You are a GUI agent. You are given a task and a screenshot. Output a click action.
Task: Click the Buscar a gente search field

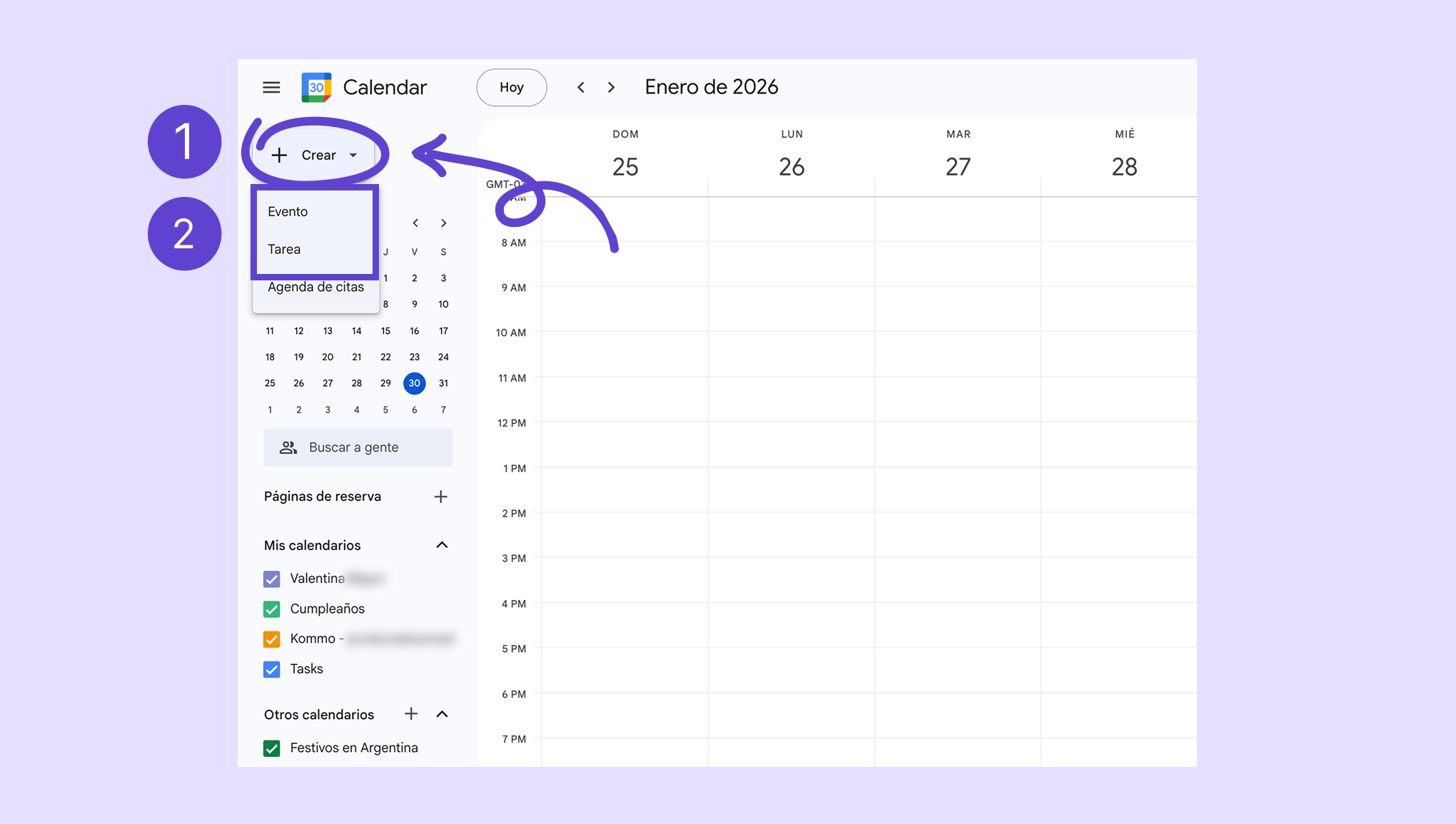358,447
